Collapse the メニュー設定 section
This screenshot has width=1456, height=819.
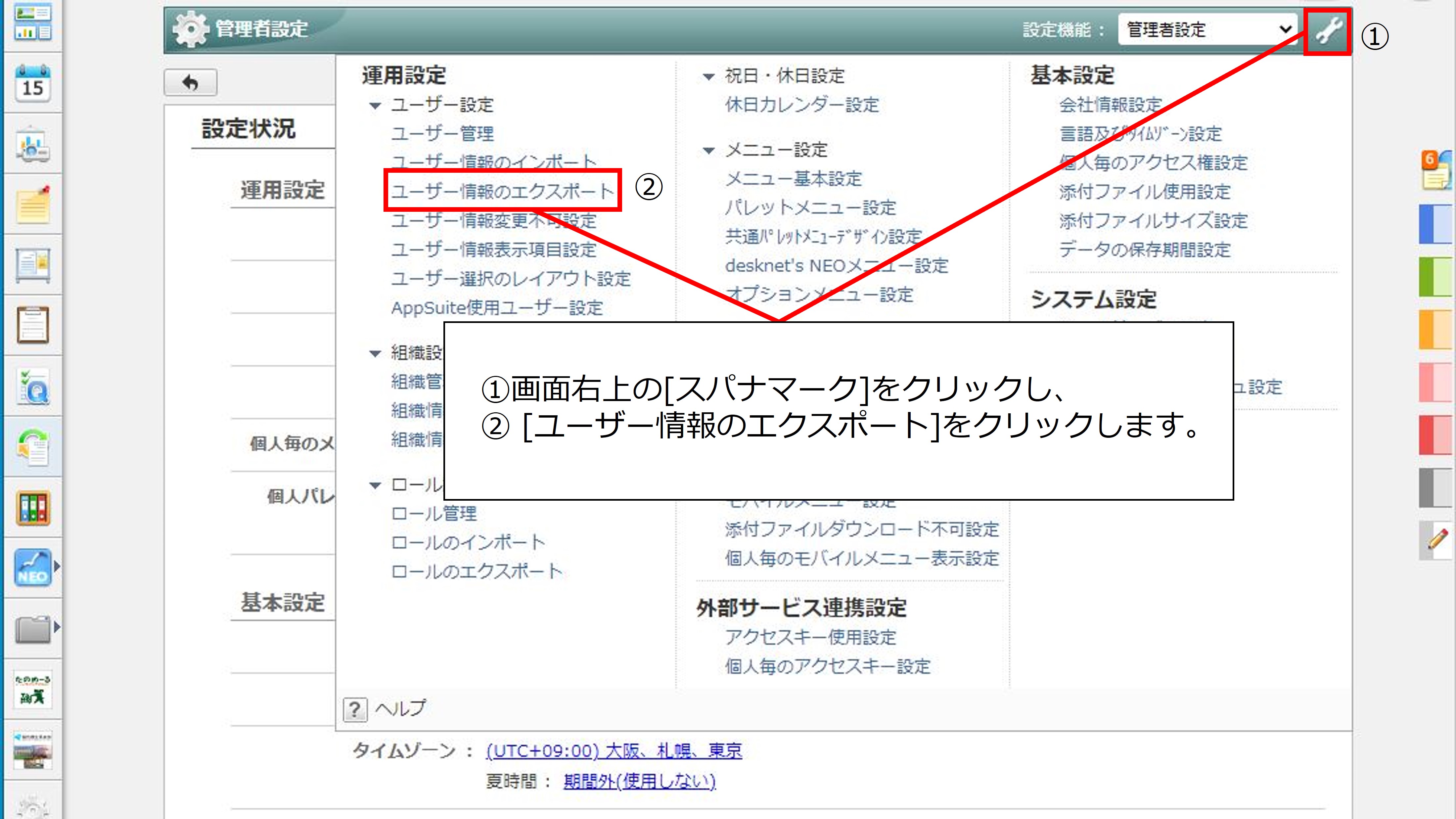[708, 150]
